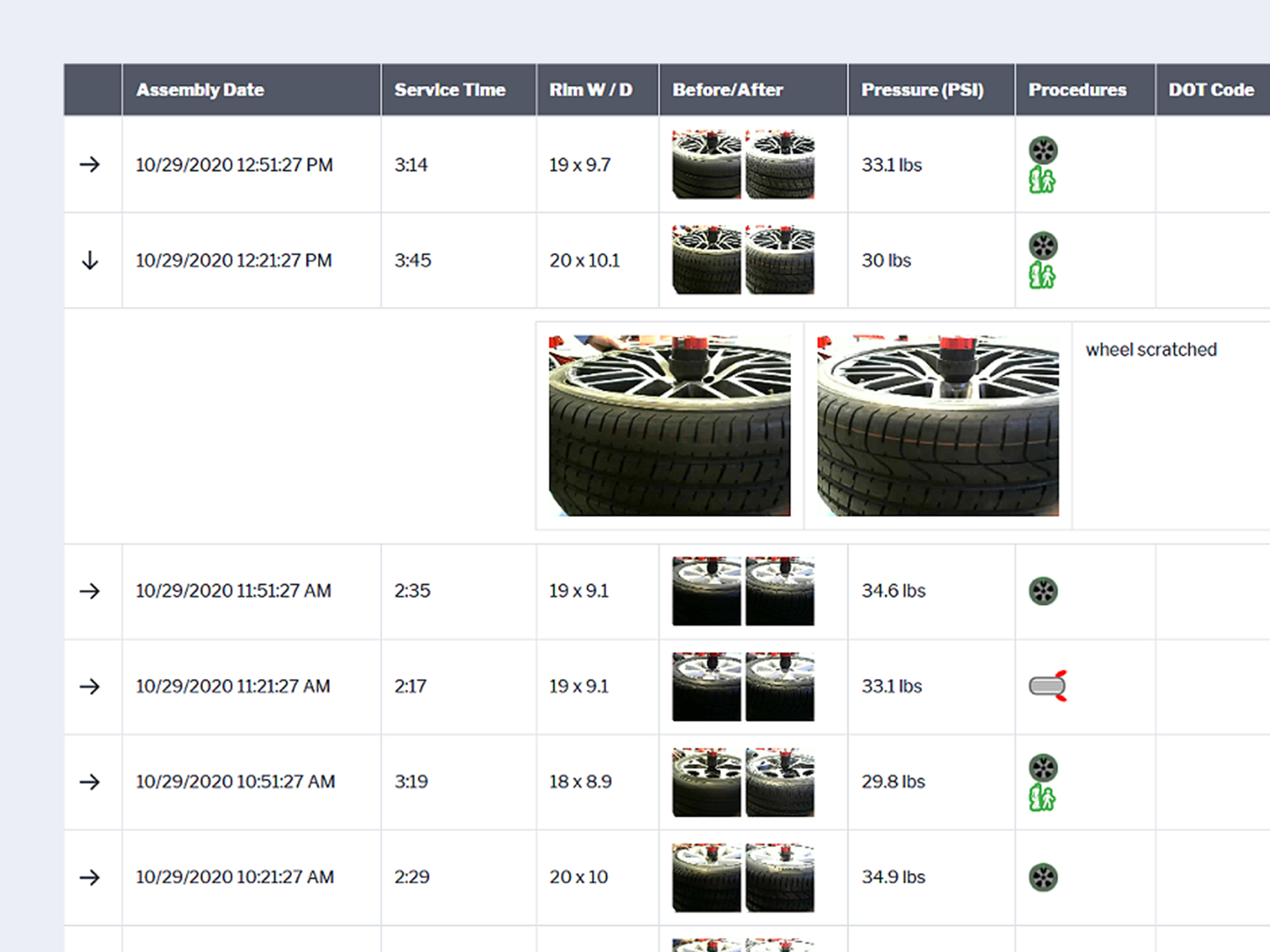The image size is (1270, 952).
Task: Expand the 10/29/2020 10:21:27 AM row arrow
Action: 90,877
